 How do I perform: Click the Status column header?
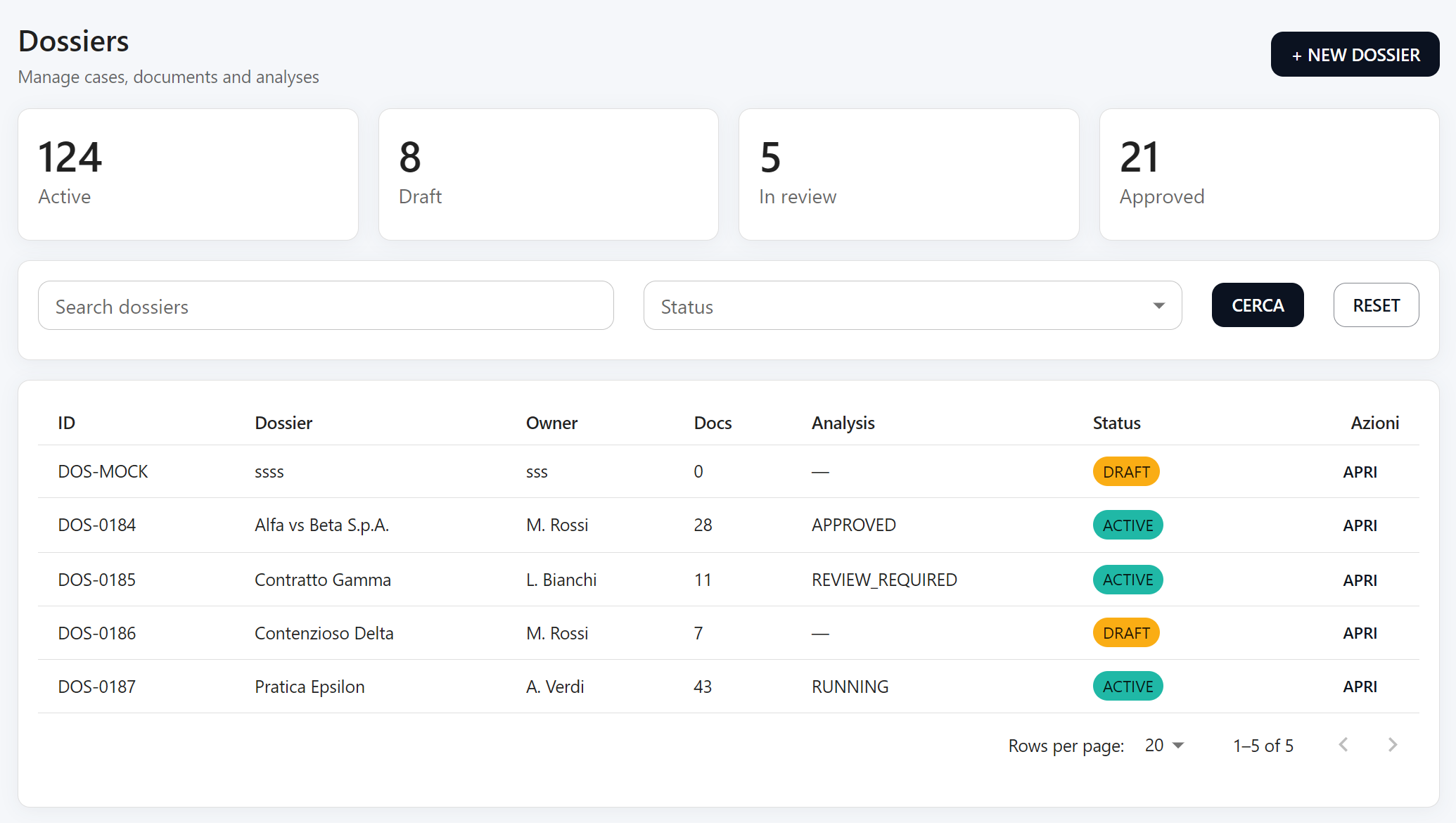pyautogui.click(x=1116, y=423)
